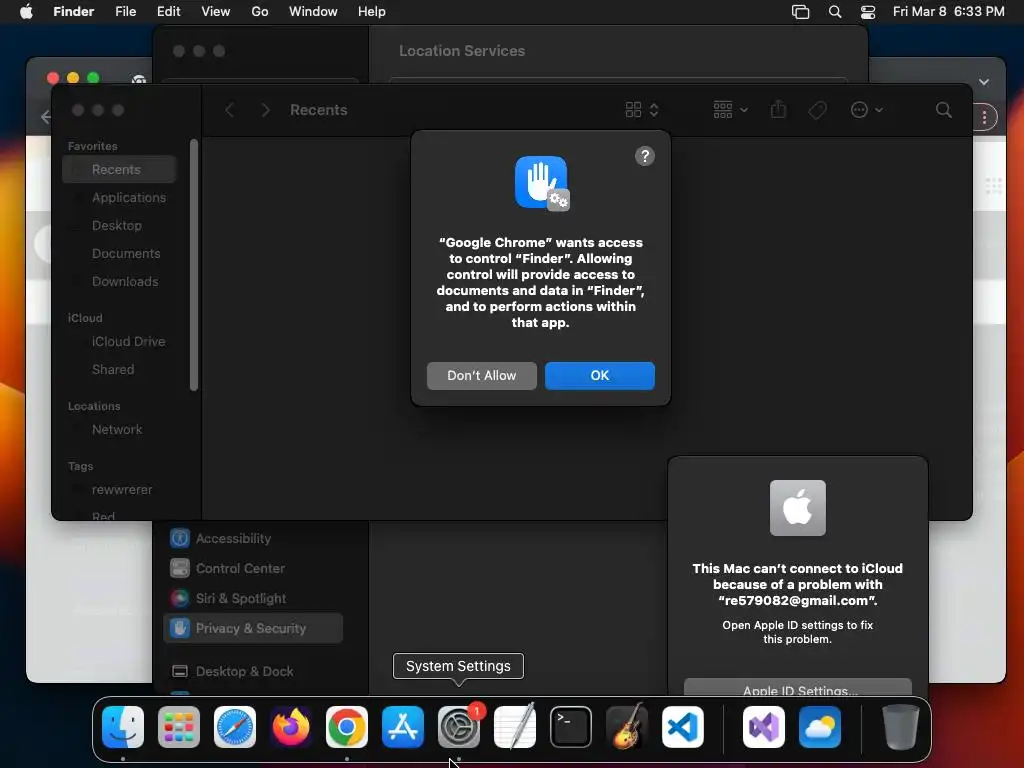The image size is (1024, 768).
Task: Click the Finder sidebar scrollbar
Action: coord(193,264)
